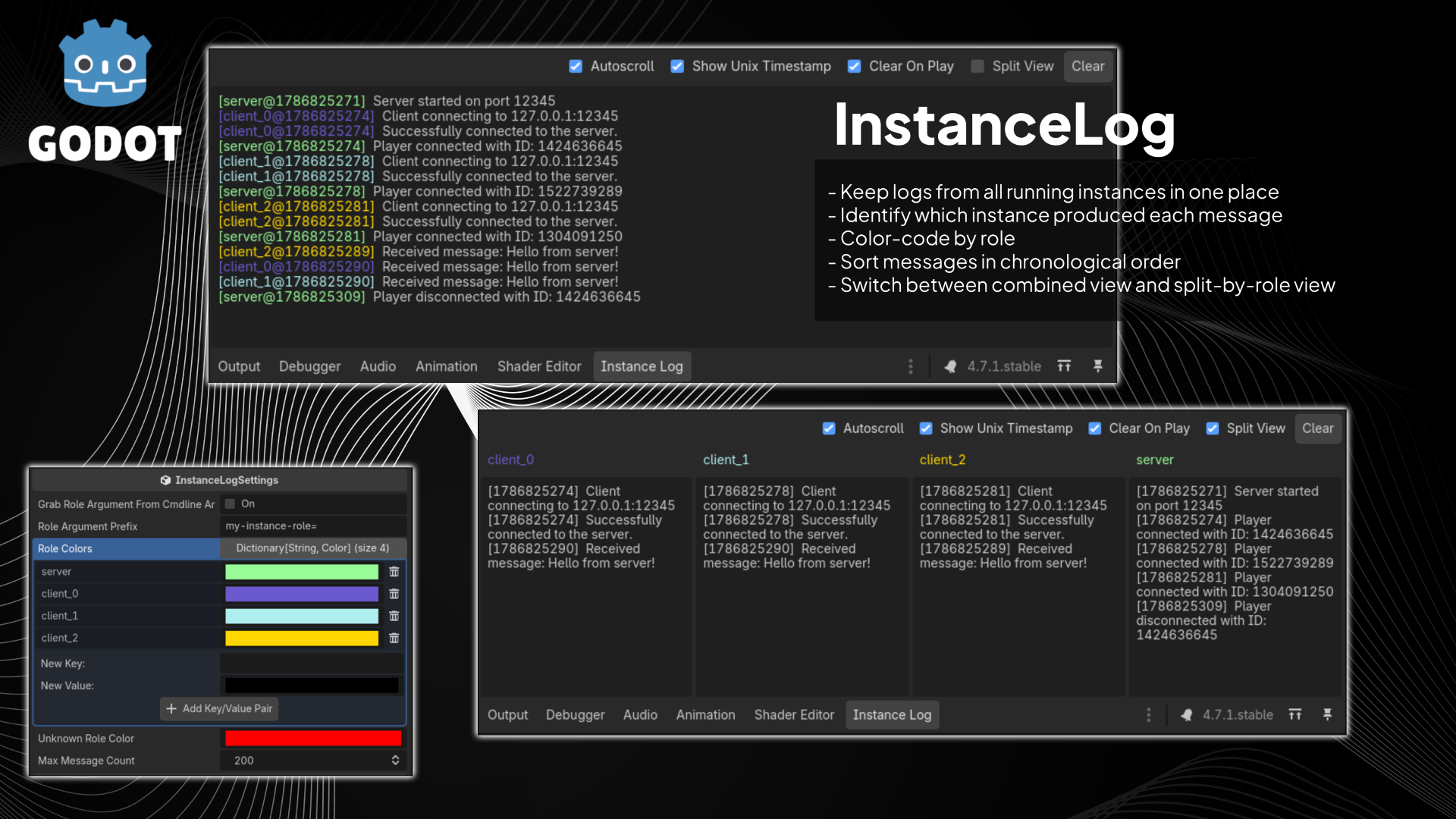
Task: Select the Instance Log tab in the split-view panel
Action: pyautogui.click(x=892, y=715)
